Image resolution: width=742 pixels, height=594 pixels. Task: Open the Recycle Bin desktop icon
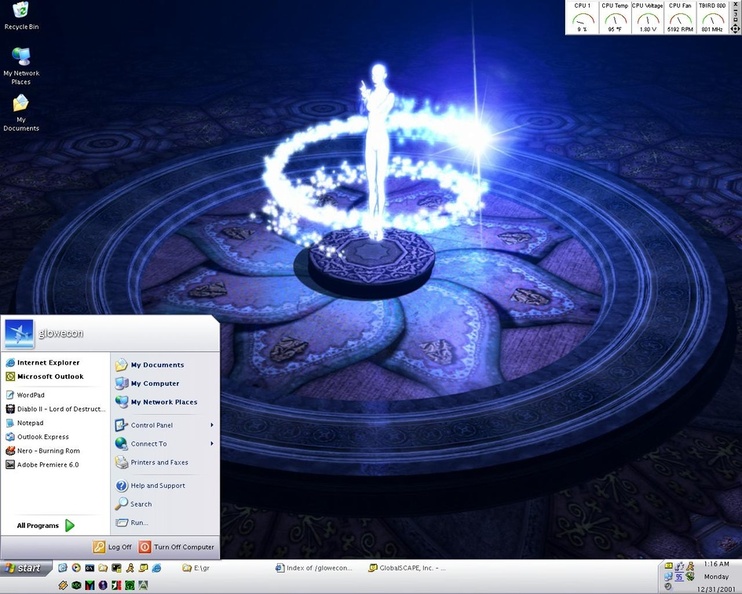[x=21, y=16]
